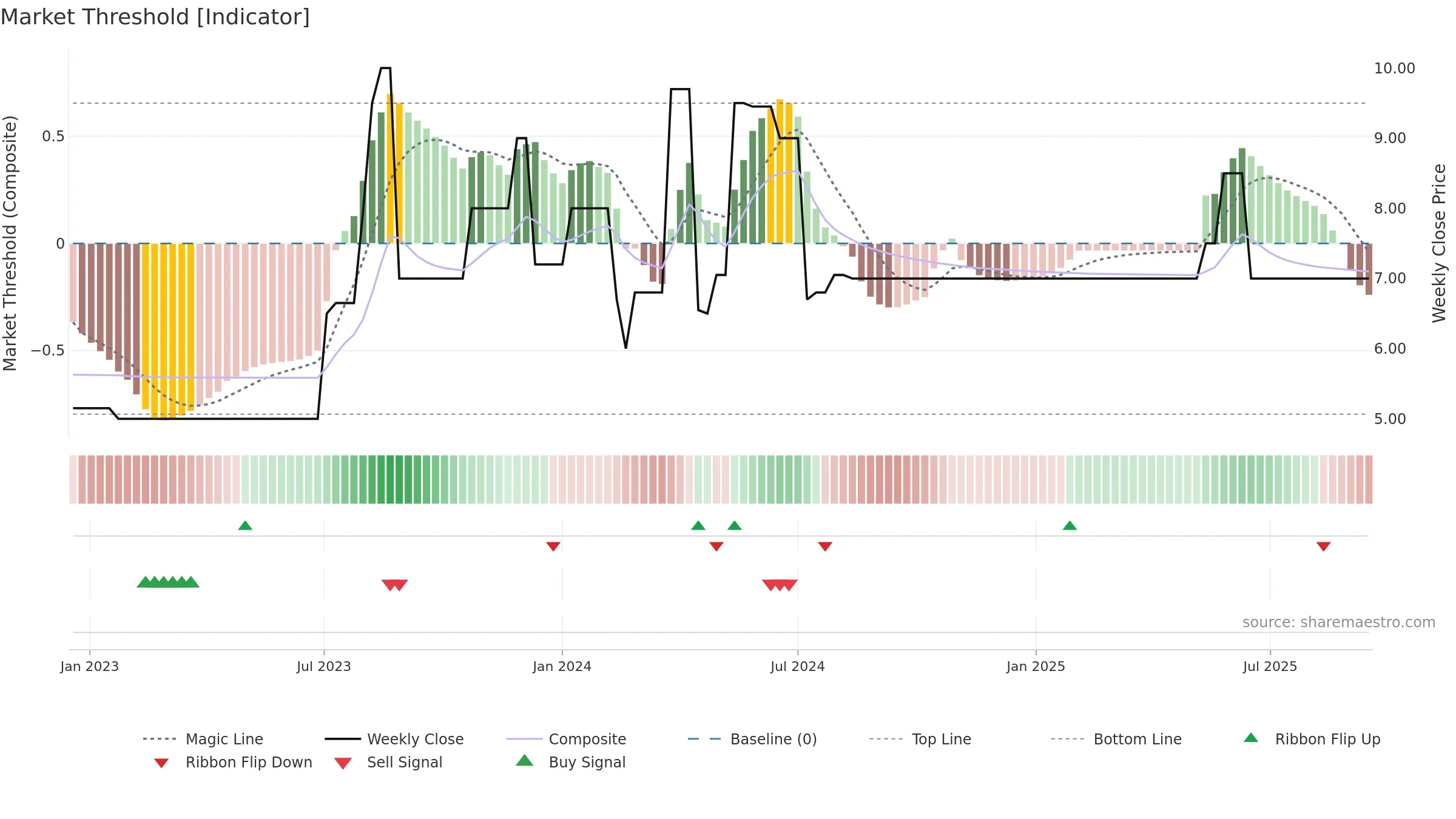
Task: Click the Ribbon Flip Up marker near May 2023
Action: 245,525
